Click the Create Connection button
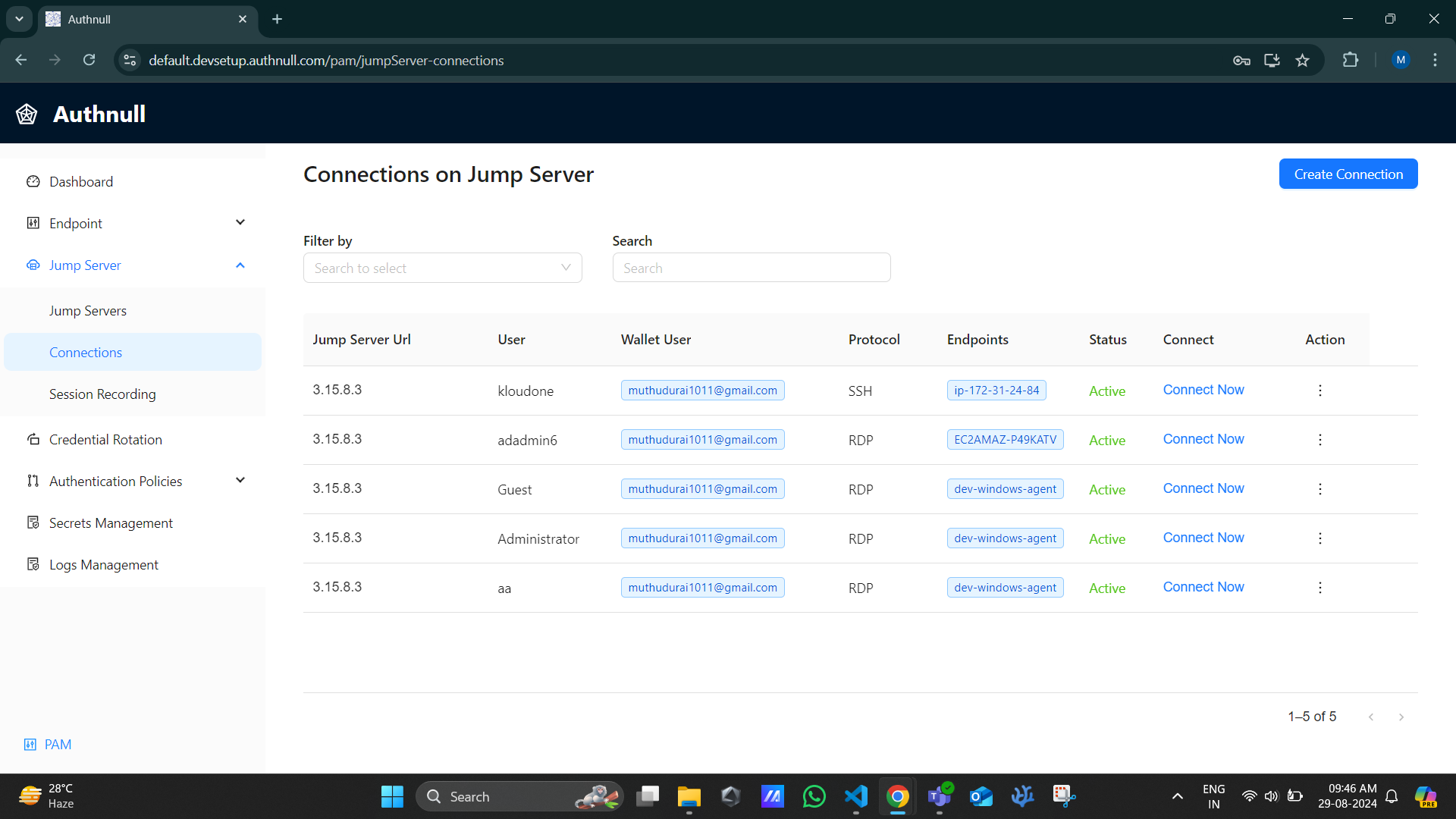 point(1348,174)
